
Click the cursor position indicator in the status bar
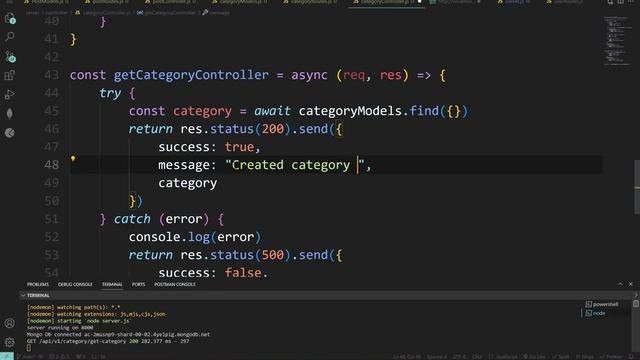tap(407, 357)
